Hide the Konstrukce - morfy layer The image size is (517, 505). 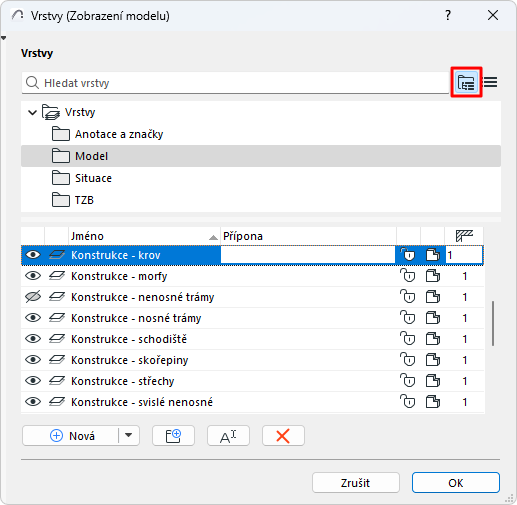[x=33, y=276]
